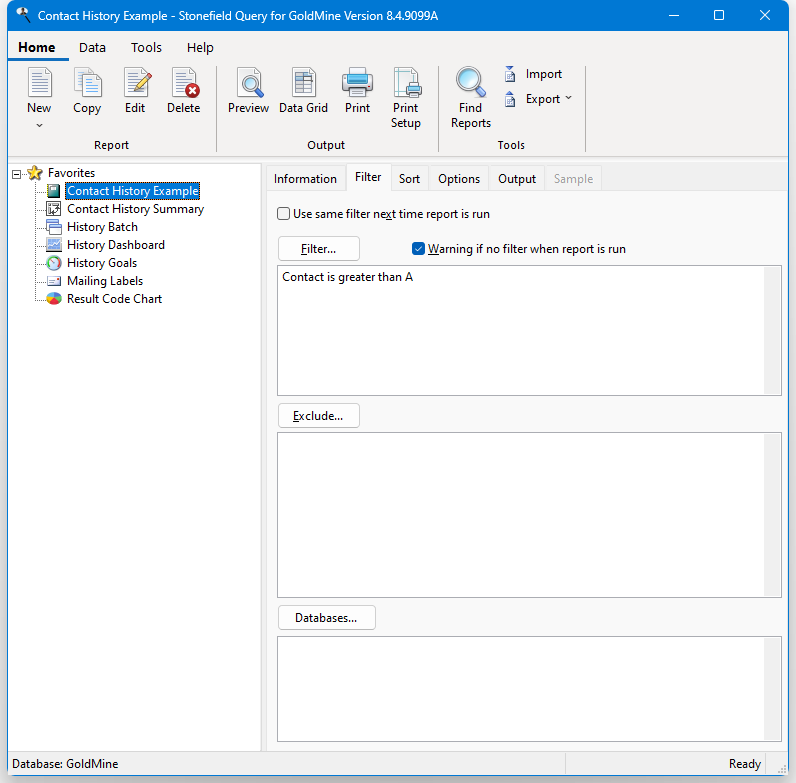Click the Filter... button
The width and height of the screenshot is (796, 783).
tap(319, 249)
